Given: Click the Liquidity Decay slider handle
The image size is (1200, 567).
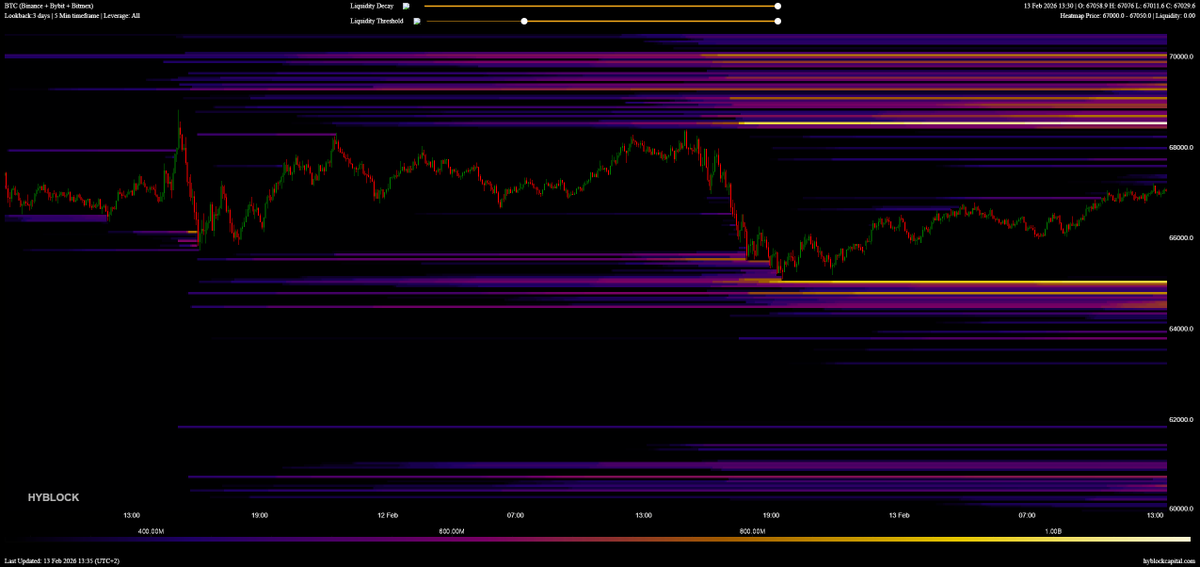Looking at the screenshot, I should (778, 6).
